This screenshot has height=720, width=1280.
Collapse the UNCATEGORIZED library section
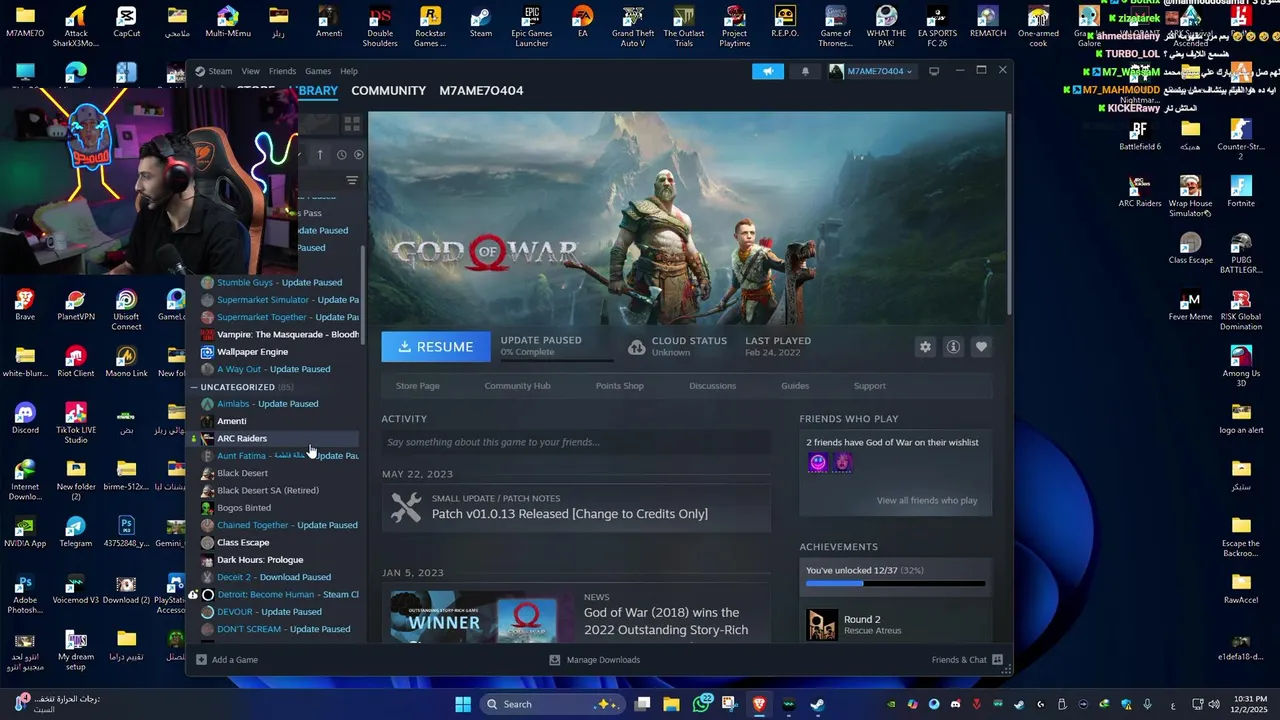click(x=194, y=387)
